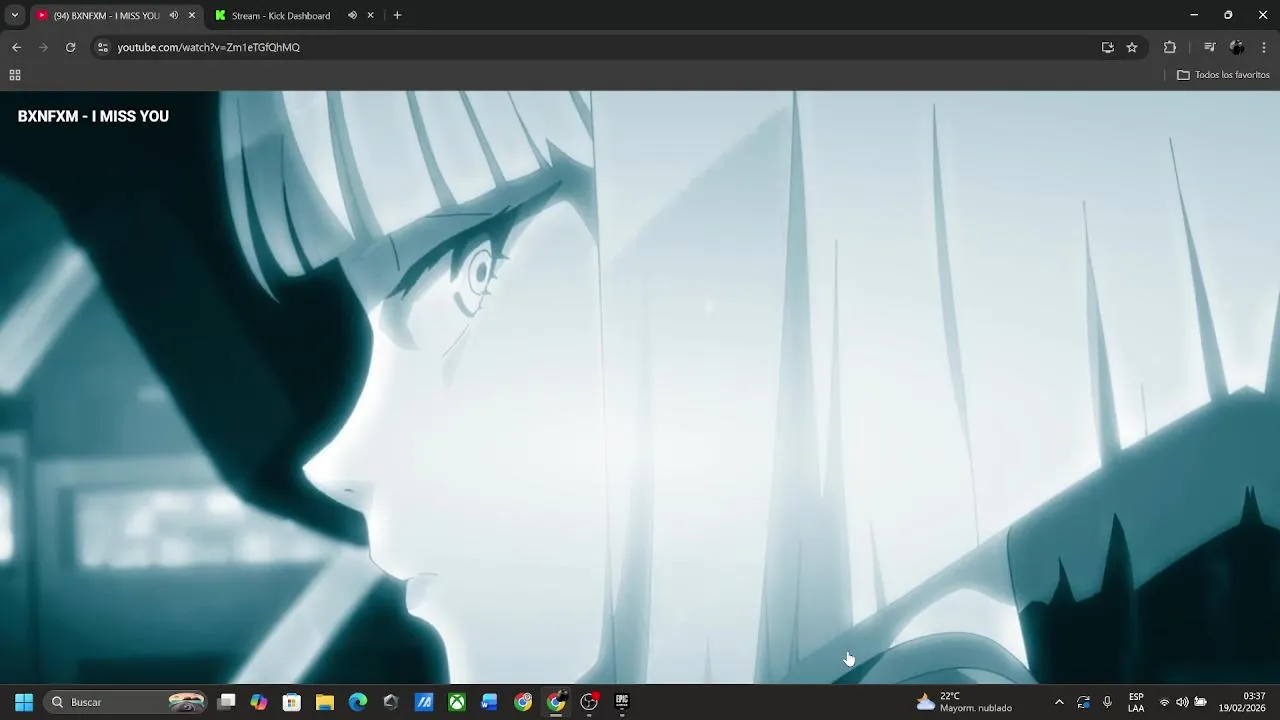
Task: Select the active Chrome window in taskbar
Action: (x=556, y=702)
